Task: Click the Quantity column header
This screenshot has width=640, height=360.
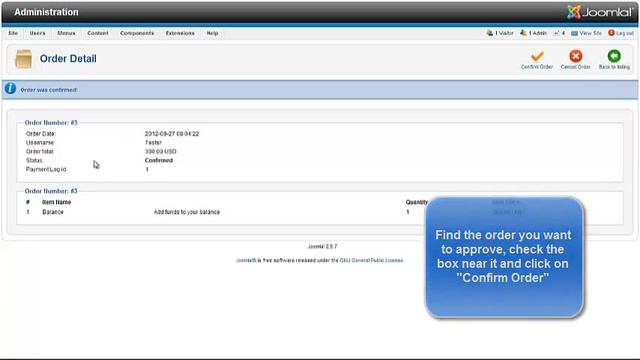Action: (x=416, y=202)
